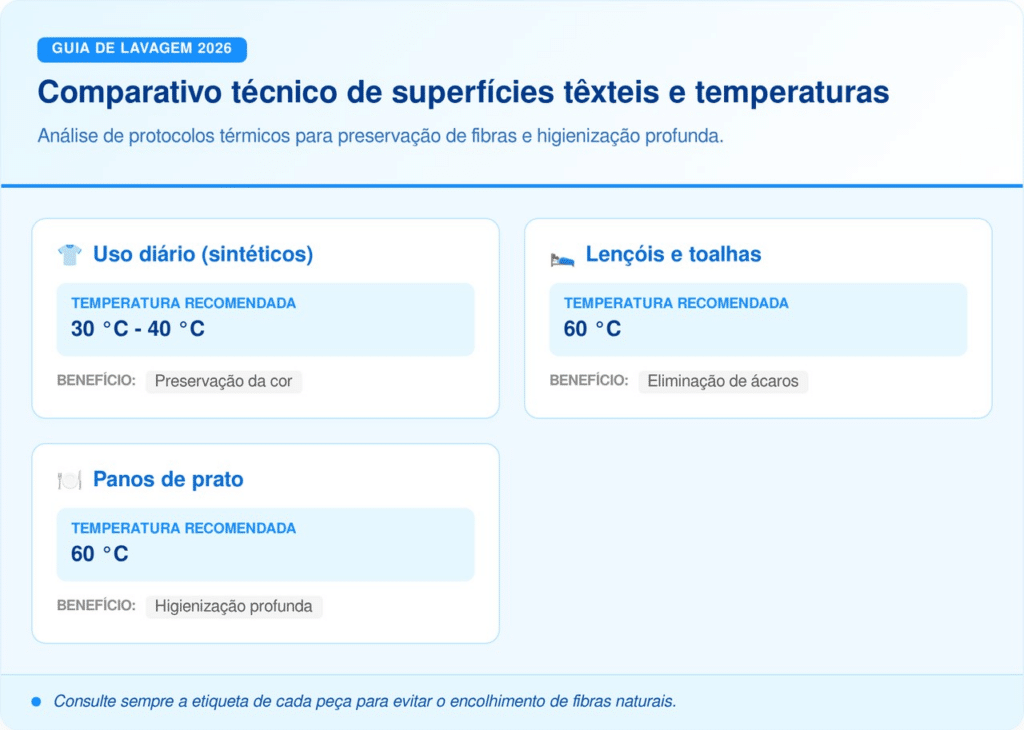Open the Panos de prato heading
The image size is (1024, 730).
pos(168,480)
